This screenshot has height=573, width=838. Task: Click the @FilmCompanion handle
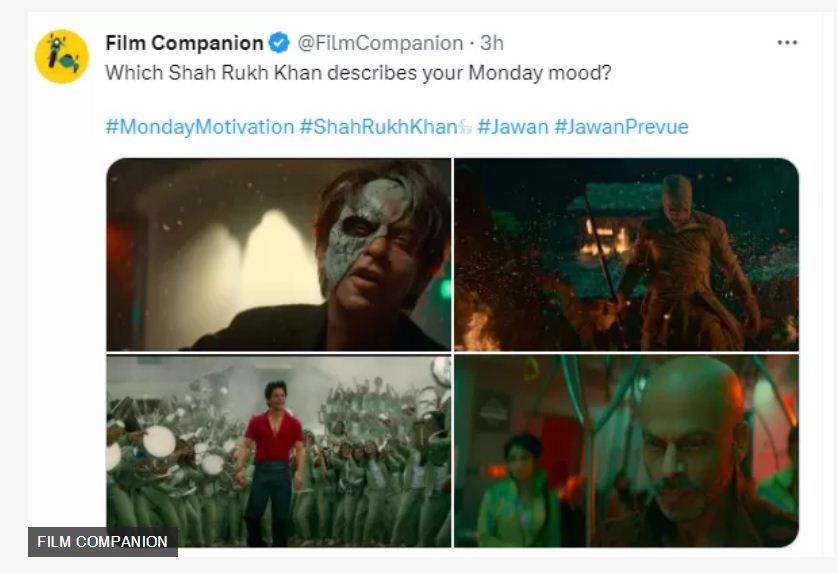click(x=380, y=43)
